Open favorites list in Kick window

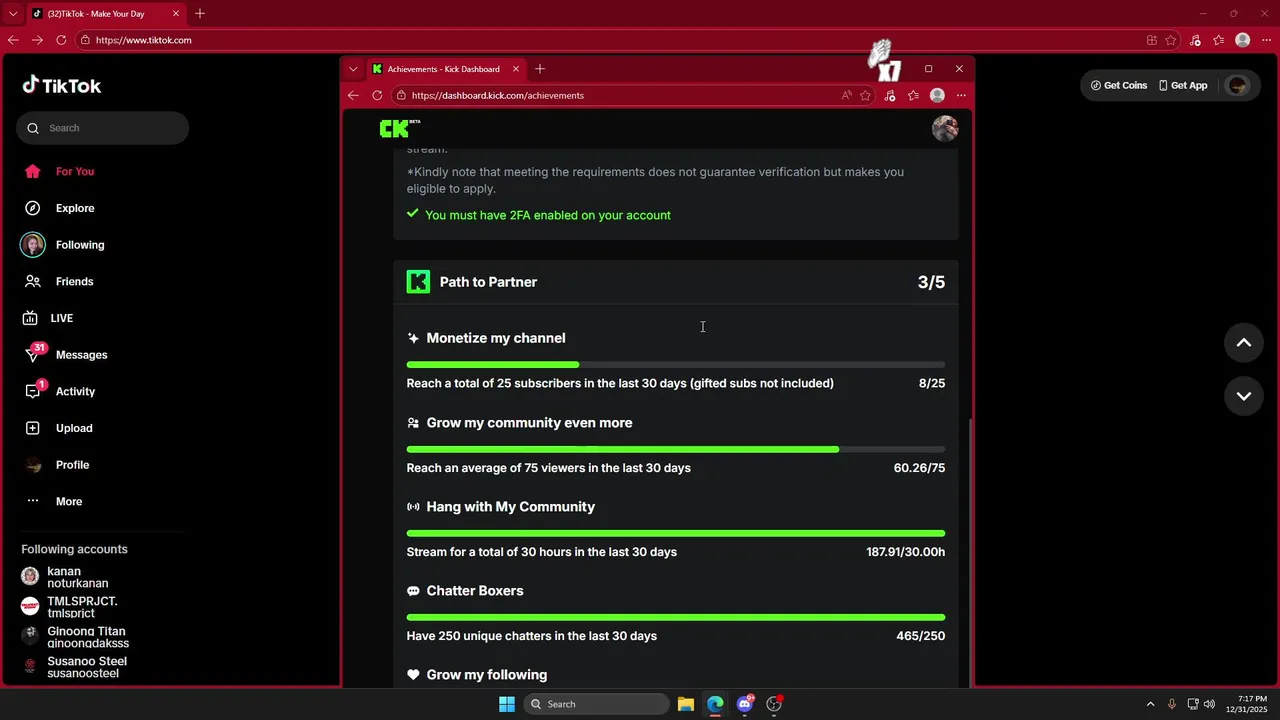click(913, 95)
